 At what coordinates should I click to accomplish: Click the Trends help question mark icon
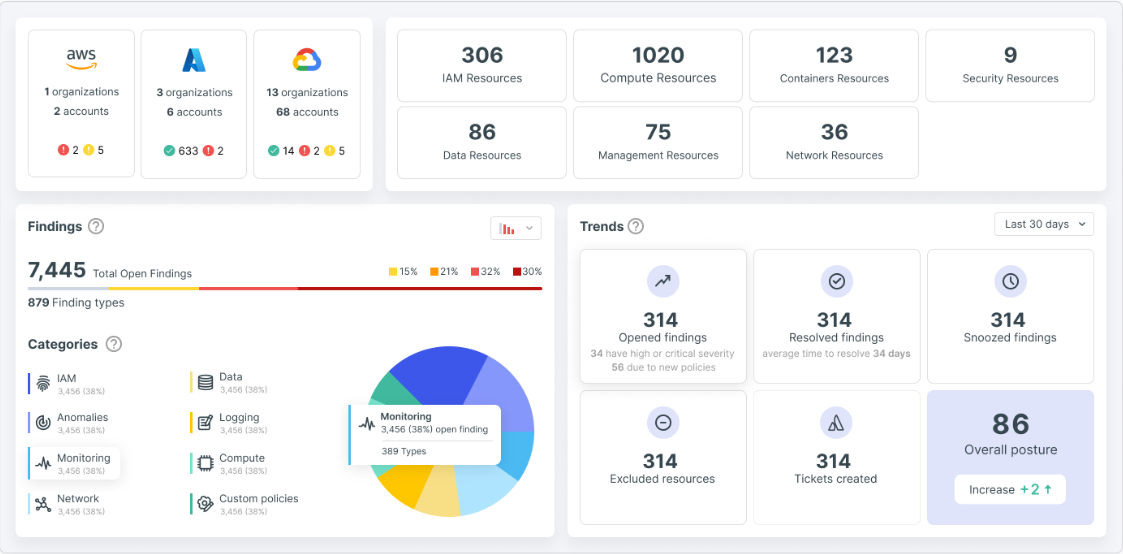pyautogui.click(x=636, y=226)
